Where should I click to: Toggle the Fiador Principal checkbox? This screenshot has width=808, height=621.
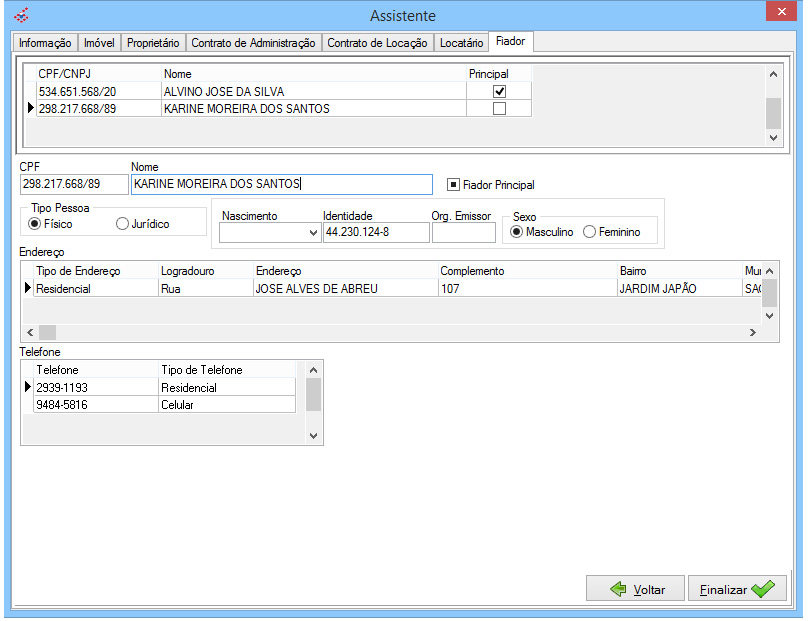453,185
